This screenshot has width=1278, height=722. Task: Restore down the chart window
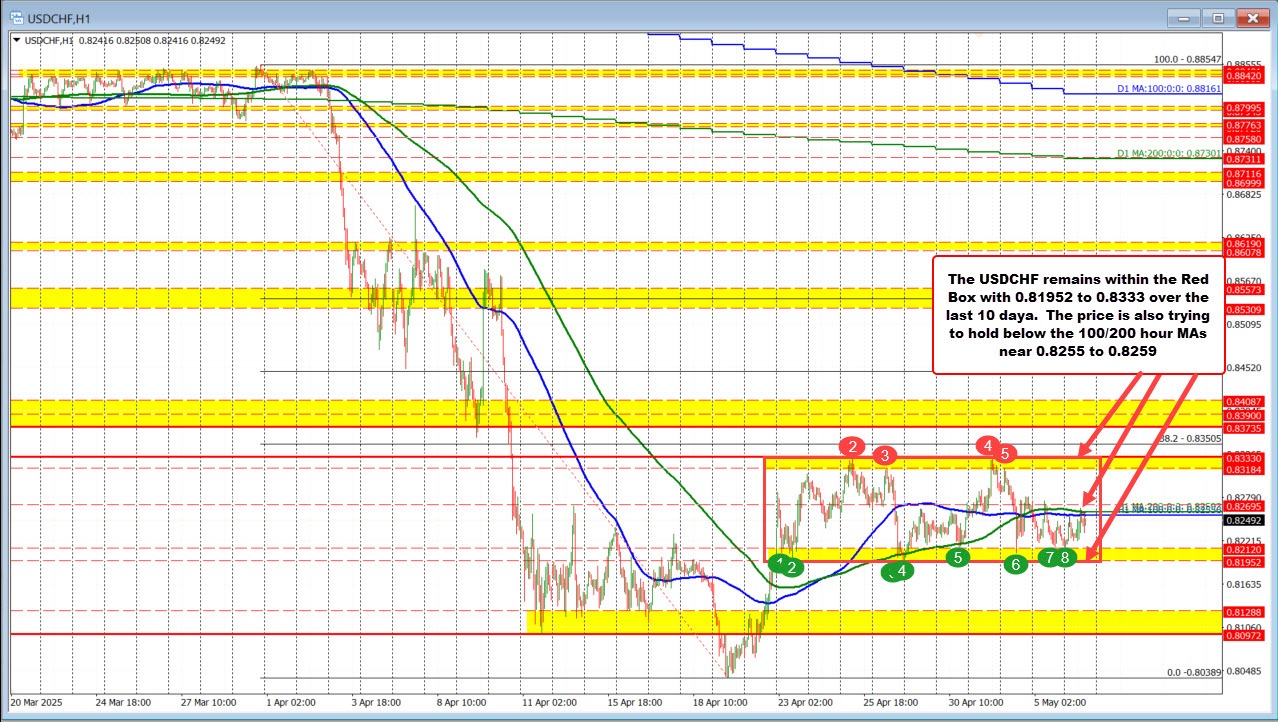(1218, 17)
